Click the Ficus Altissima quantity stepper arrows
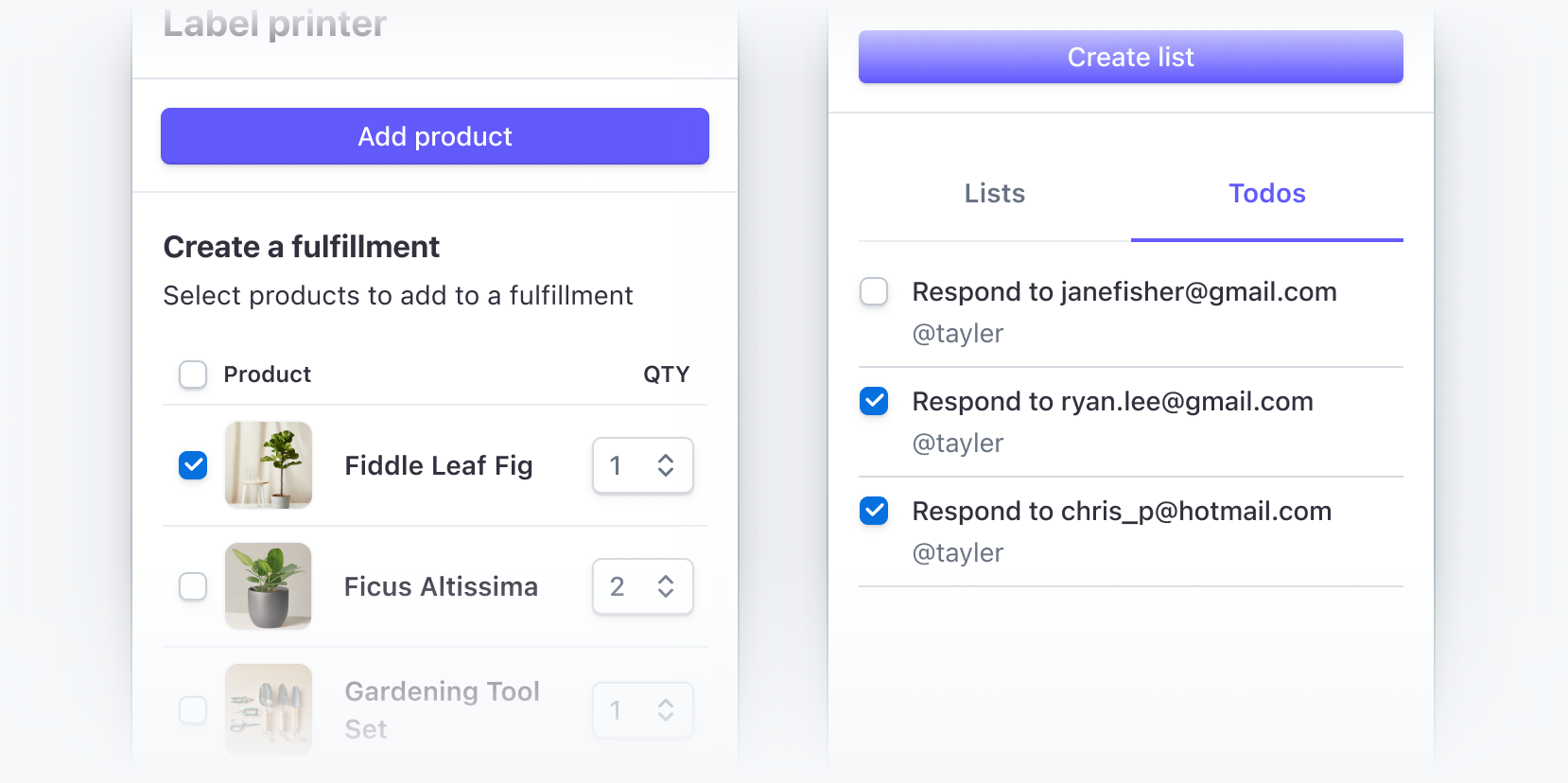 (666, 586)
